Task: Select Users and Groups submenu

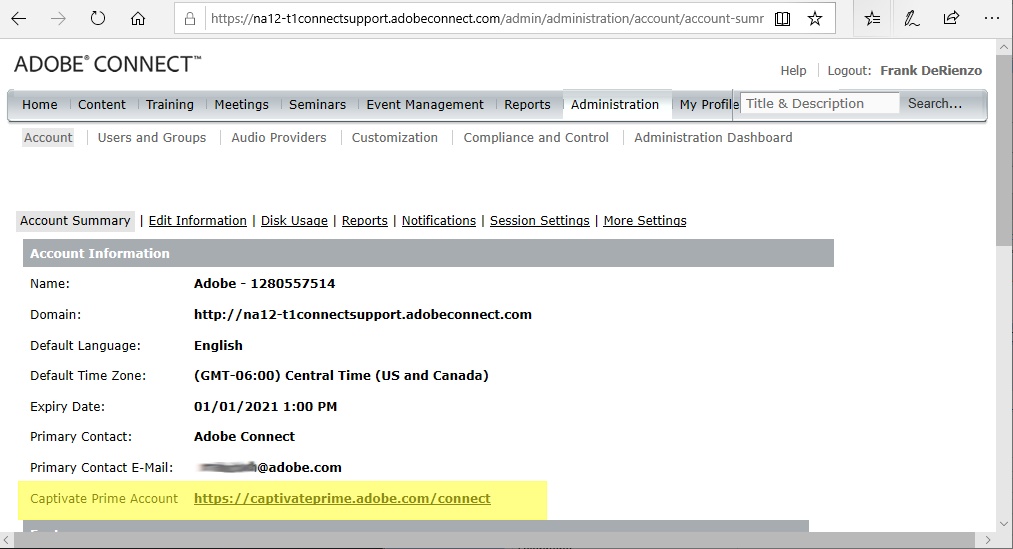Action: [152, 138]
